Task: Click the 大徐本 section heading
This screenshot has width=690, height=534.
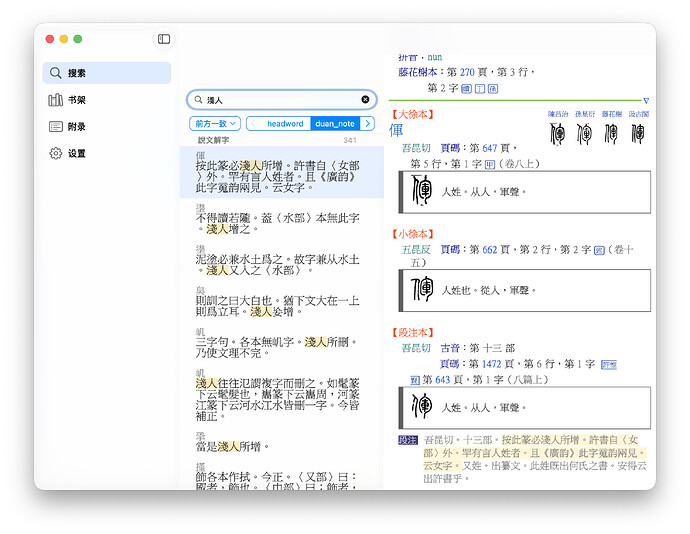Action: point(412,114)
